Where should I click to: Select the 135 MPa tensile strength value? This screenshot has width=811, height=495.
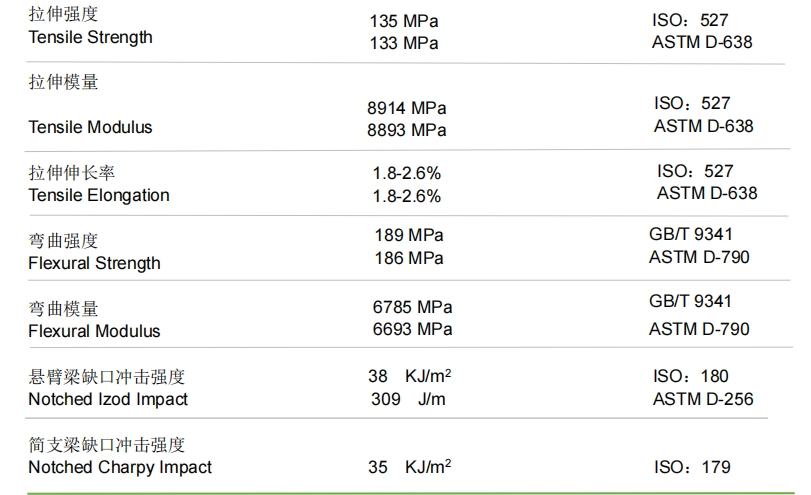[404, 21]
